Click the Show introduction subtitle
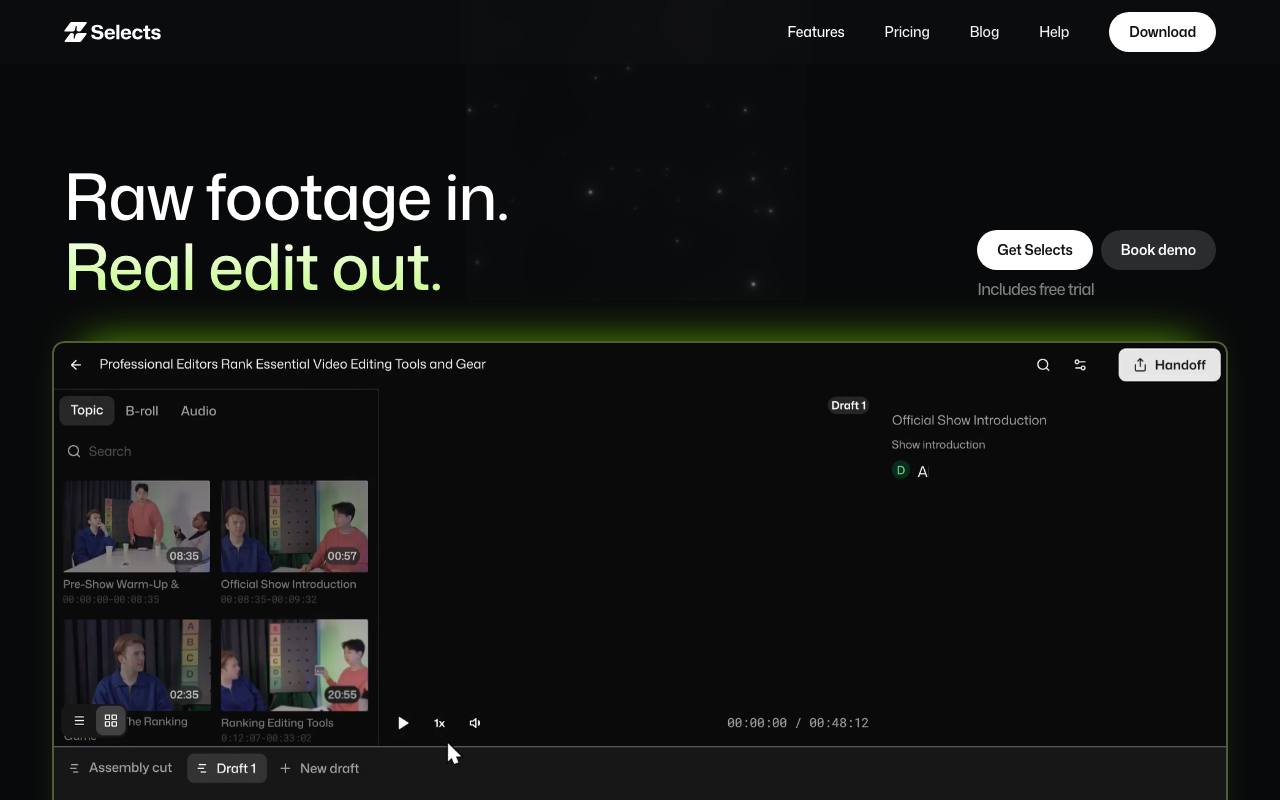This screenshot has height=800, width=1280. [x=938, y=445]
